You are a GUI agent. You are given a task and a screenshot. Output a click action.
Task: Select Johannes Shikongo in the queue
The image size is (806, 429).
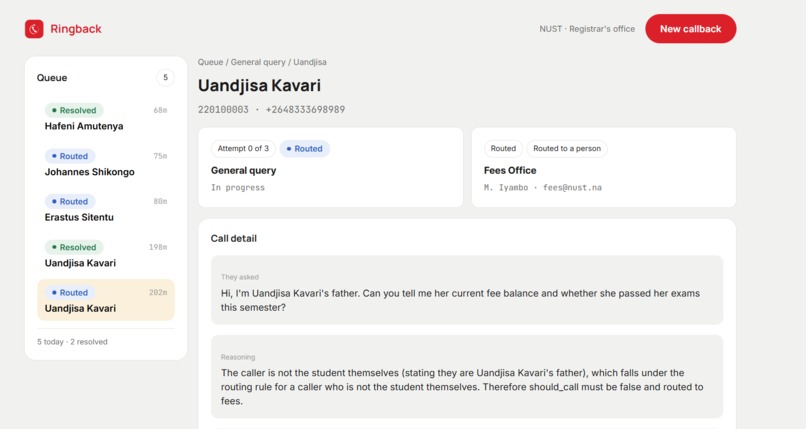coord(106,164)
